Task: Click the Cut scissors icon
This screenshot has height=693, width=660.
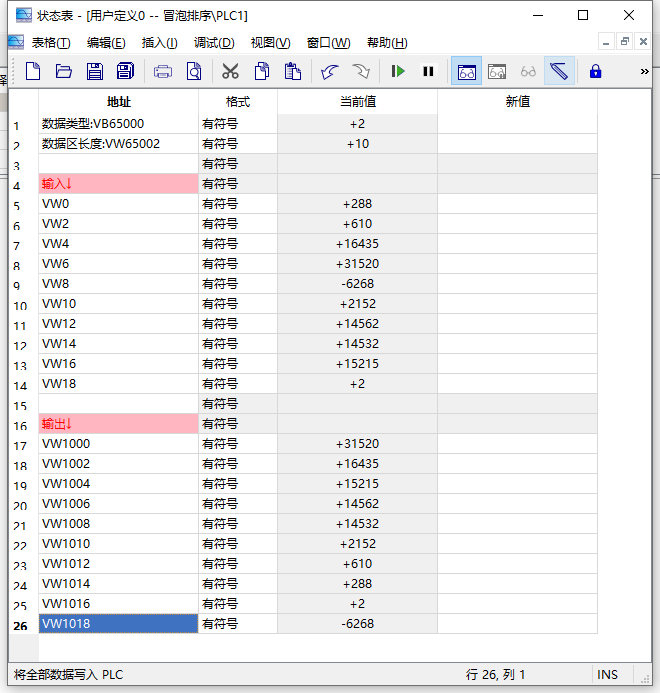Action: (x=230, y=71)
